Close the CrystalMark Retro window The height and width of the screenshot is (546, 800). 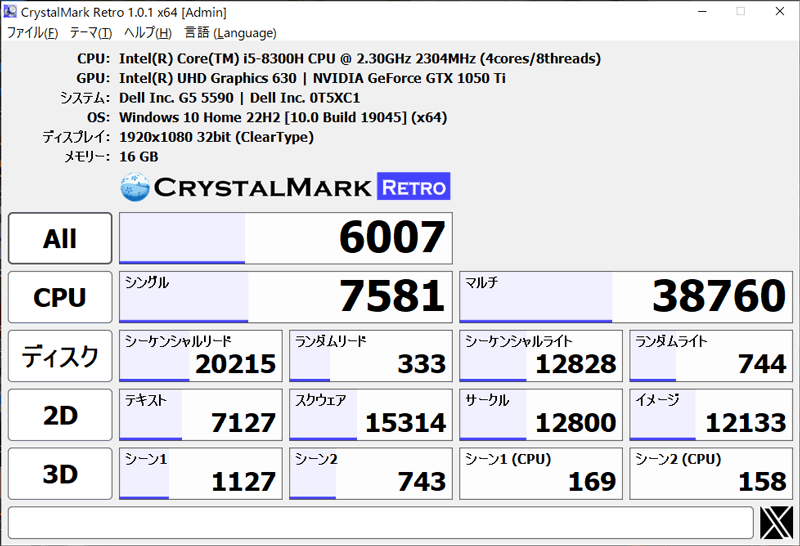(x=780, y=11)
